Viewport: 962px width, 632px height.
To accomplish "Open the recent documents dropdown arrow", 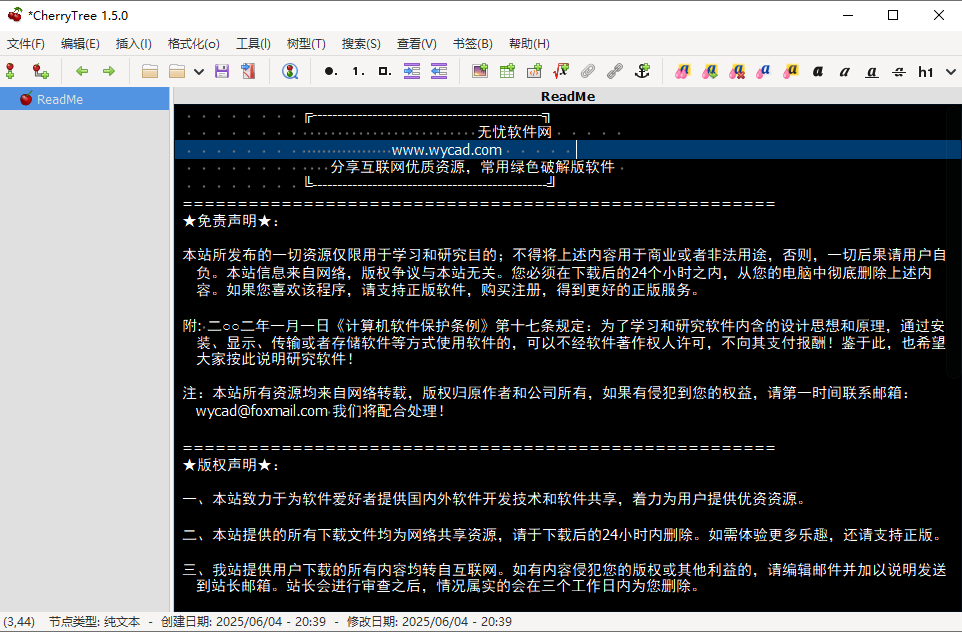I will 197,71.
